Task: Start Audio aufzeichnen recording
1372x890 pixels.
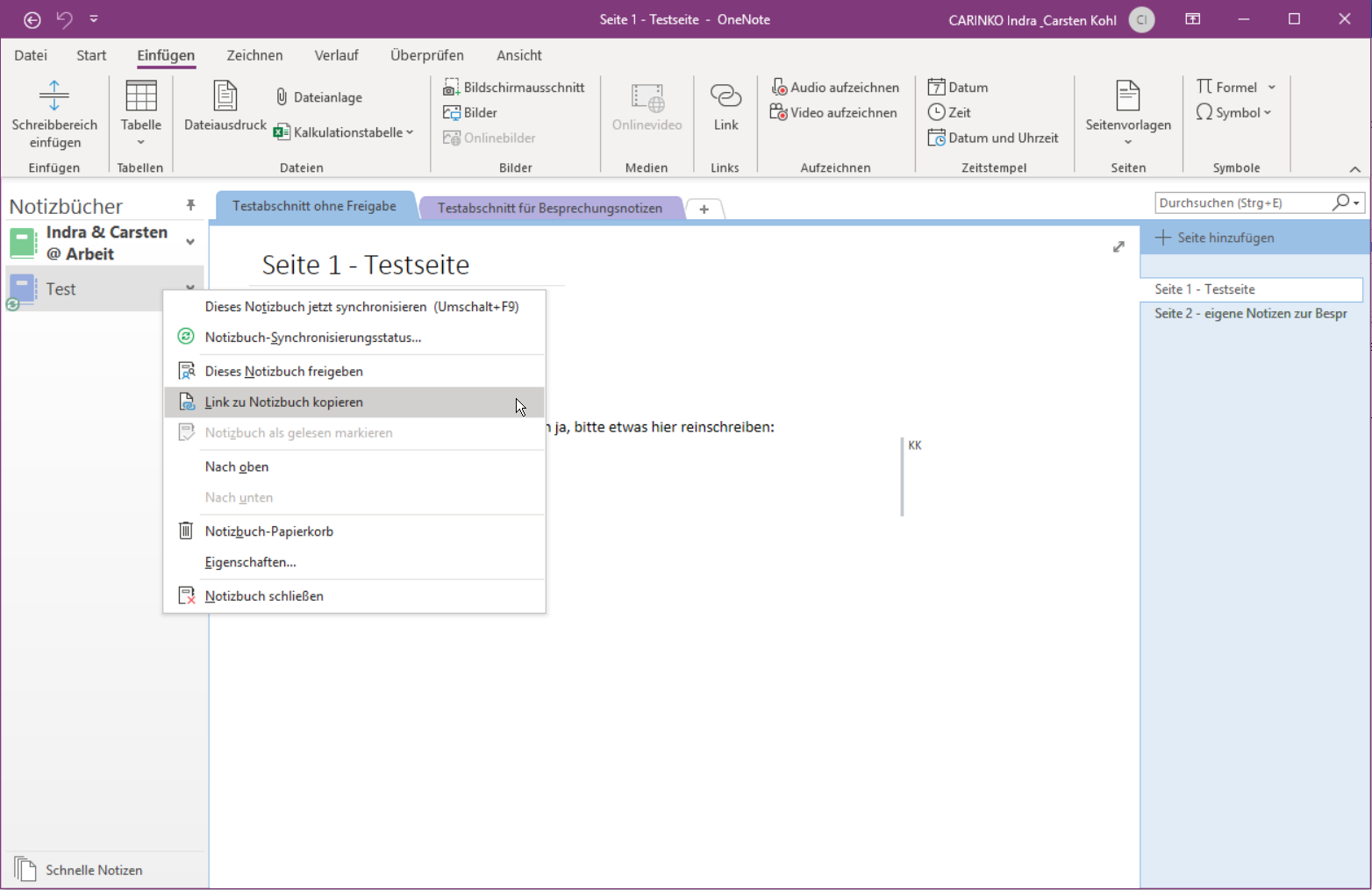Action: [x=835, y=88]
